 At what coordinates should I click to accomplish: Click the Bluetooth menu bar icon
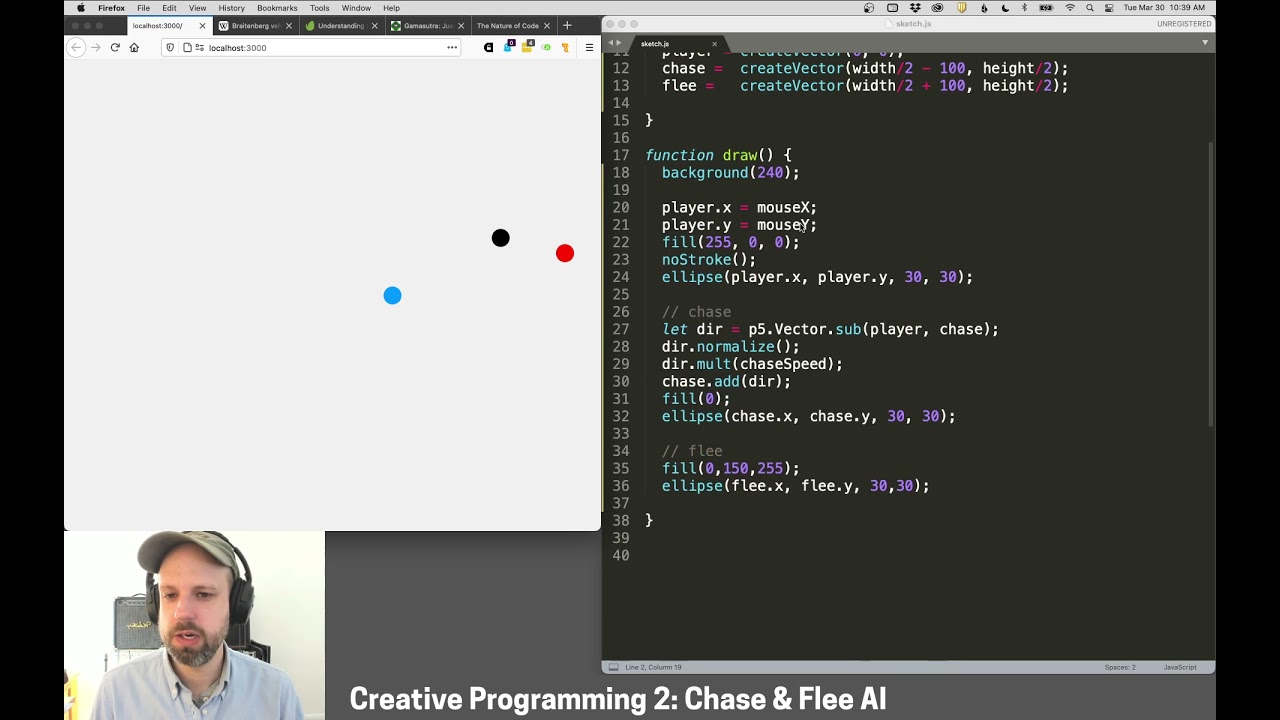1024,8
